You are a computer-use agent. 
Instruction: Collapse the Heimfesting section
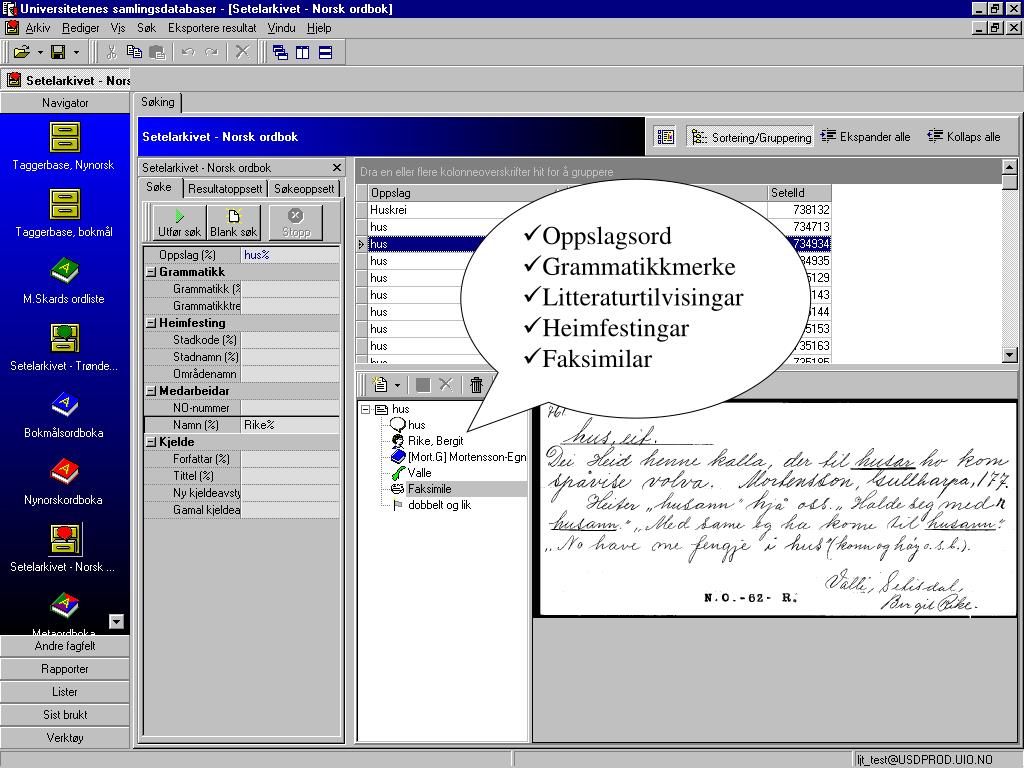pyautogui.click(x=151, y=323)
